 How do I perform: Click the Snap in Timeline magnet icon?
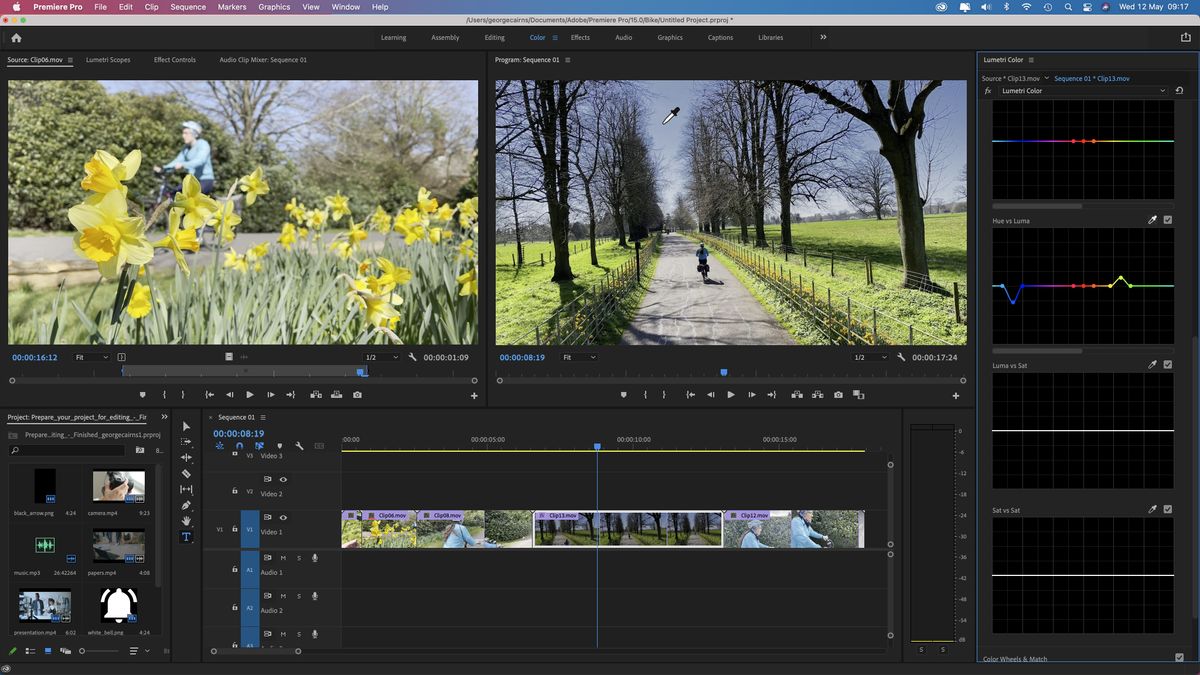tap(238, 447)
